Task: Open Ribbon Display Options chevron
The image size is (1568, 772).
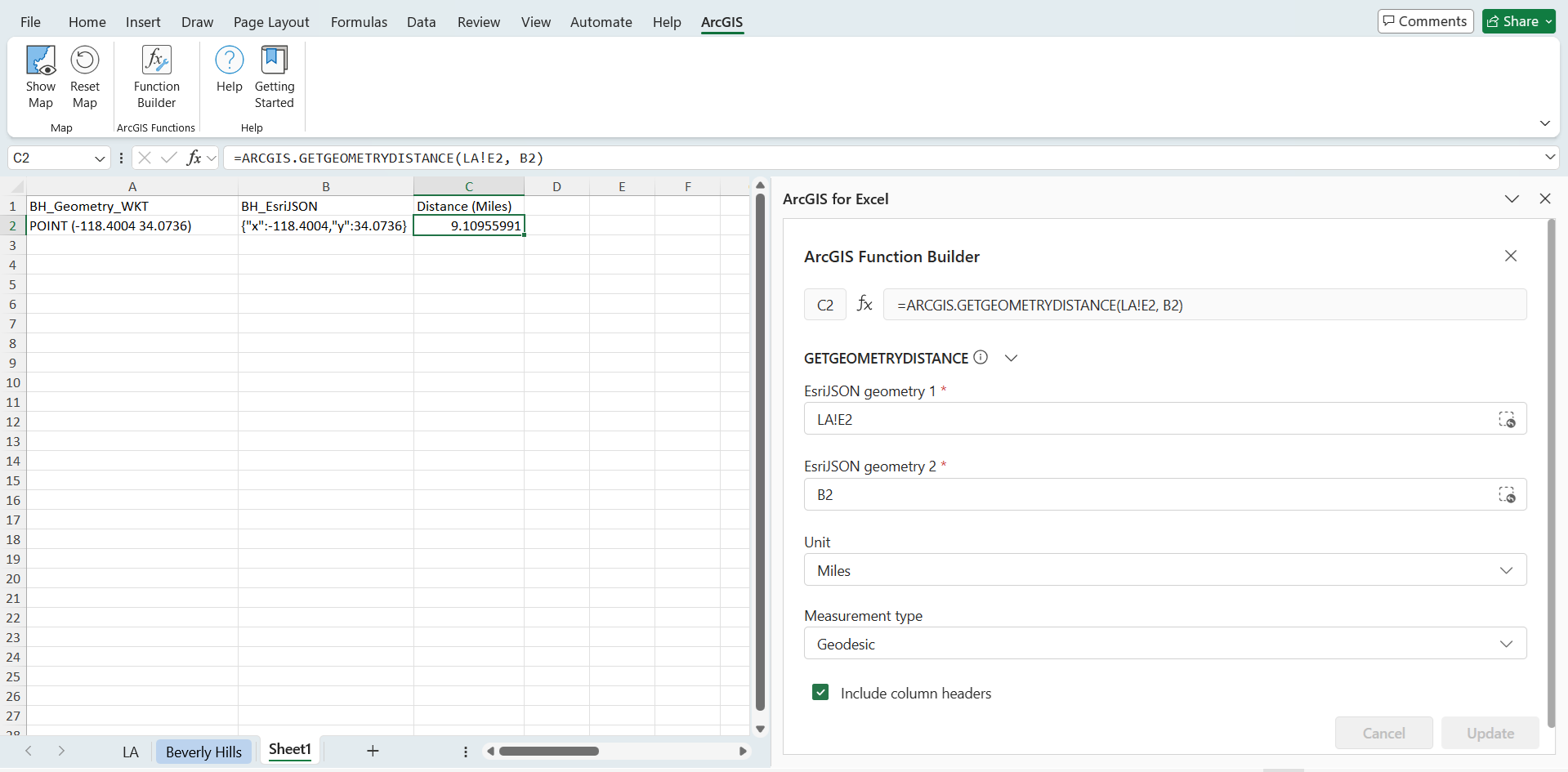Action: [x=1544, y=123]
